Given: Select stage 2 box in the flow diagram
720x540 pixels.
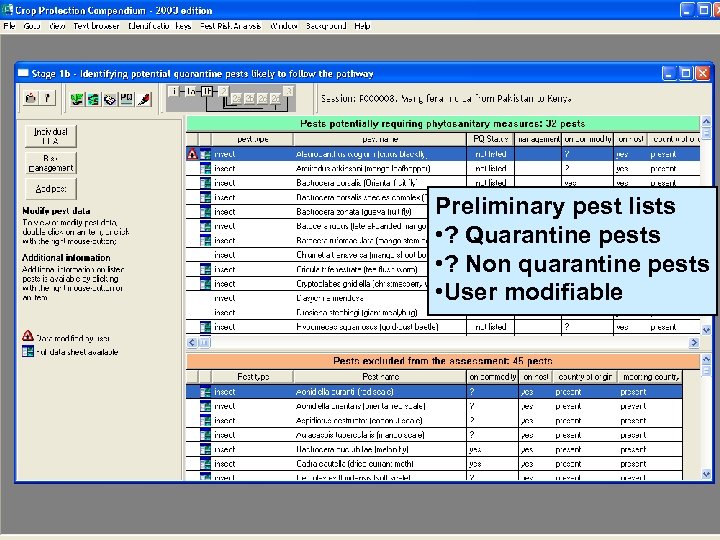Looking at the screenshot, I should click(224, 91).
